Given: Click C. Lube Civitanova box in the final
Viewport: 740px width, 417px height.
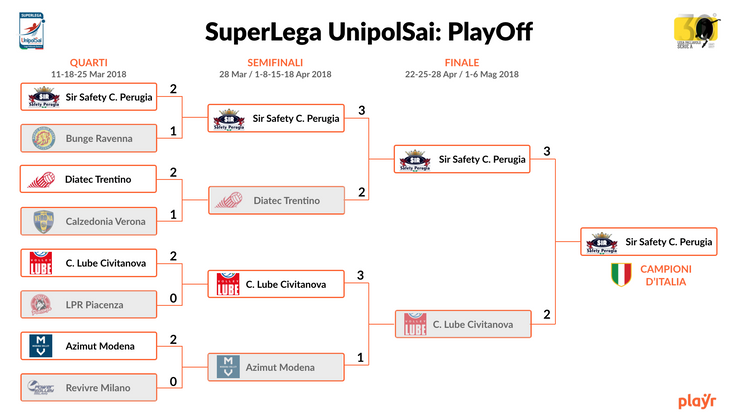Looking at the screenshot, I should click(461, 324).
